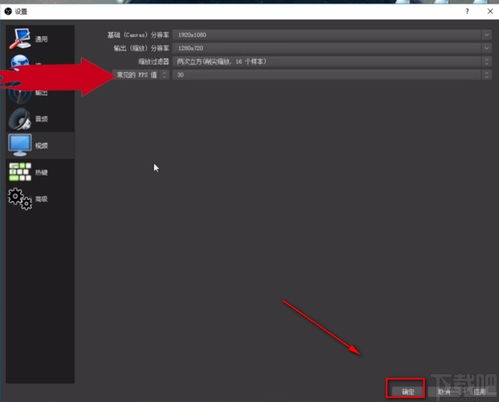Switch FPS type via Common FPS selector
The image size is (499, 402).
point(141,75)
